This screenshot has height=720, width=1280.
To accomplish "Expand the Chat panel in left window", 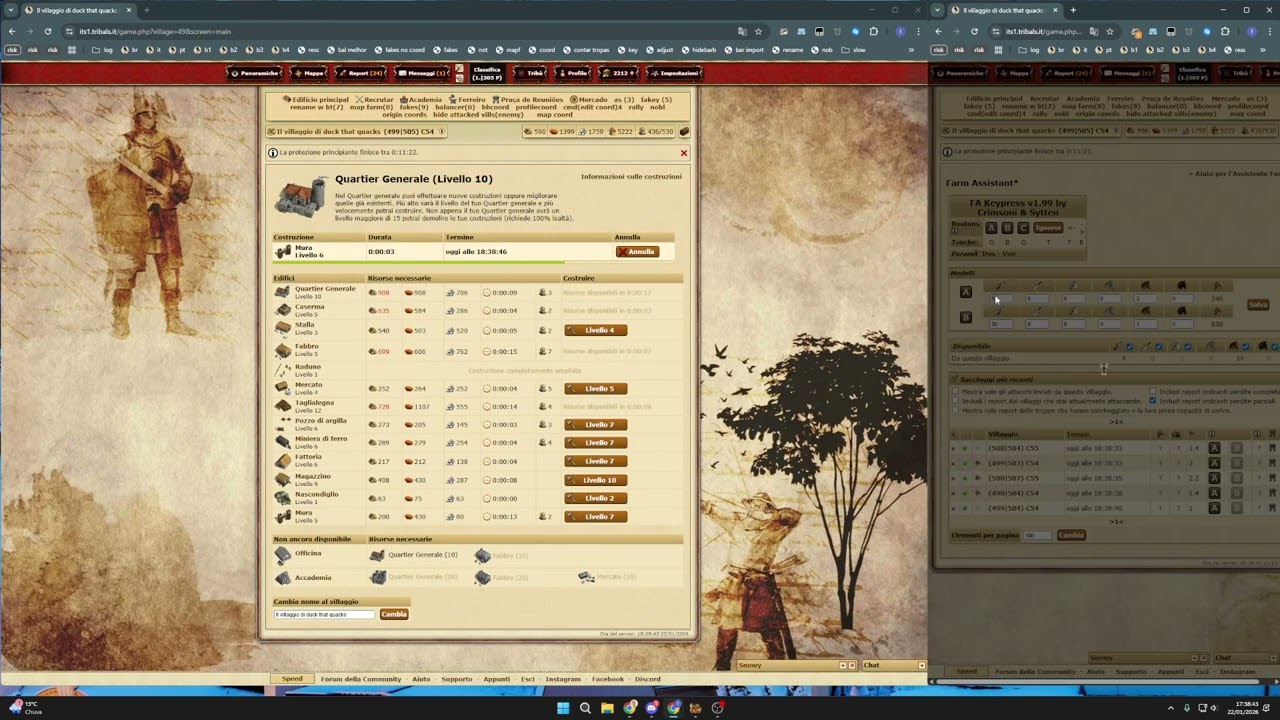I will click(x=921, y=665).
